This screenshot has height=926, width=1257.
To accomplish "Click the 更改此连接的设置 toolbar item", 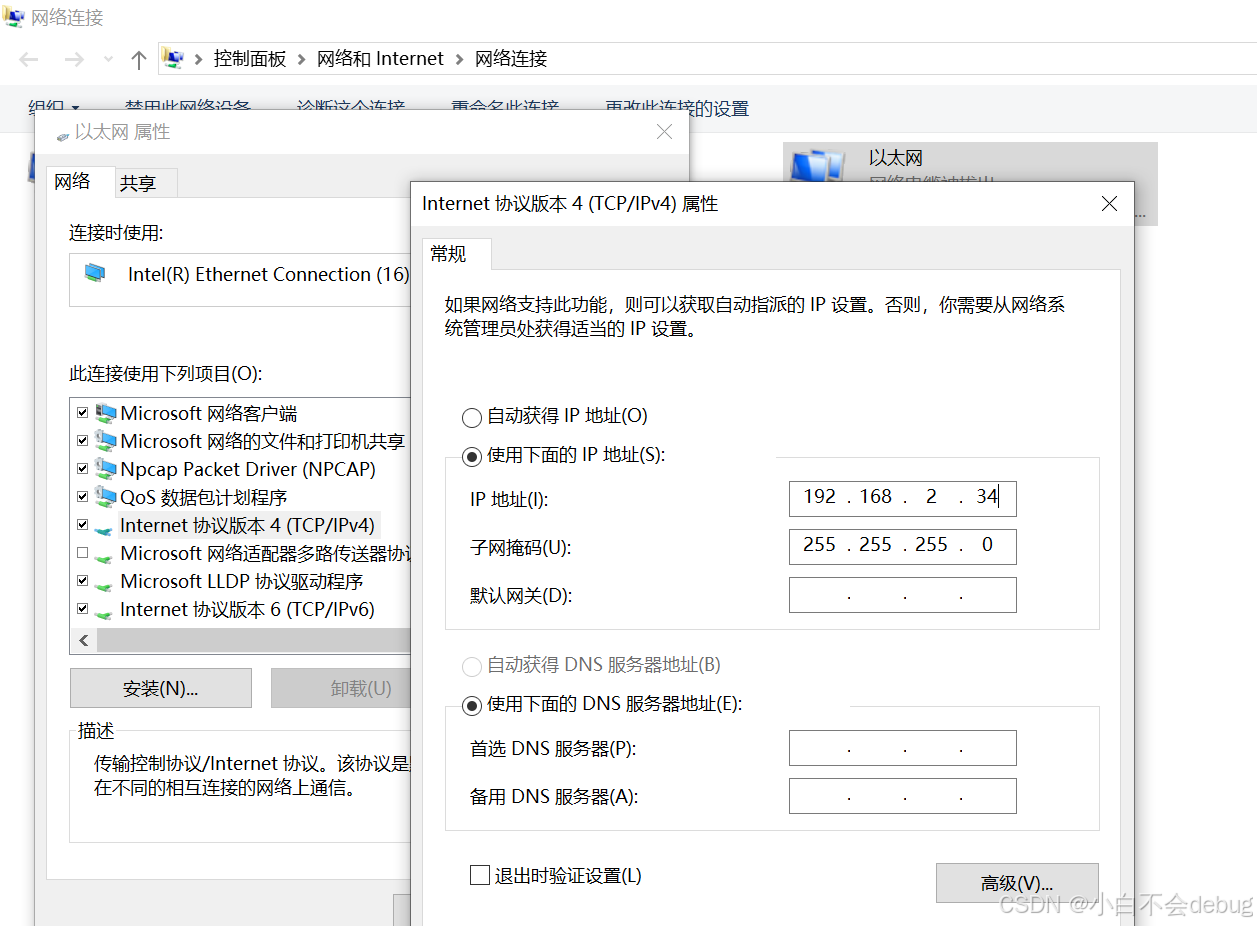I will (x=677, y=108).
